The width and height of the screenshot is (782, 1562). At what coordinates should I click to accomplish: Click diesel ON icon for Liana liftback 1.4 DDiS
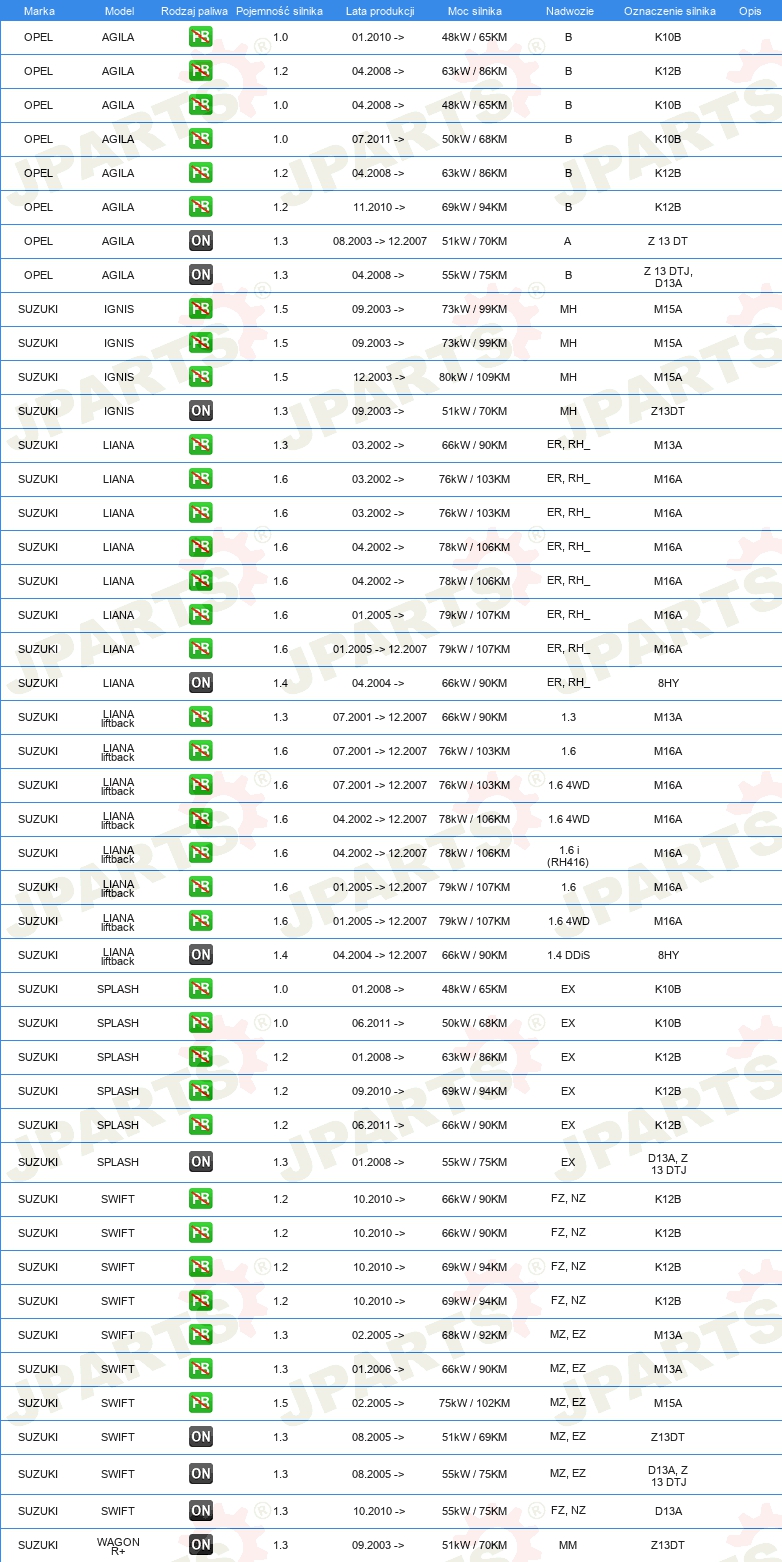click(x=201, y=955)
